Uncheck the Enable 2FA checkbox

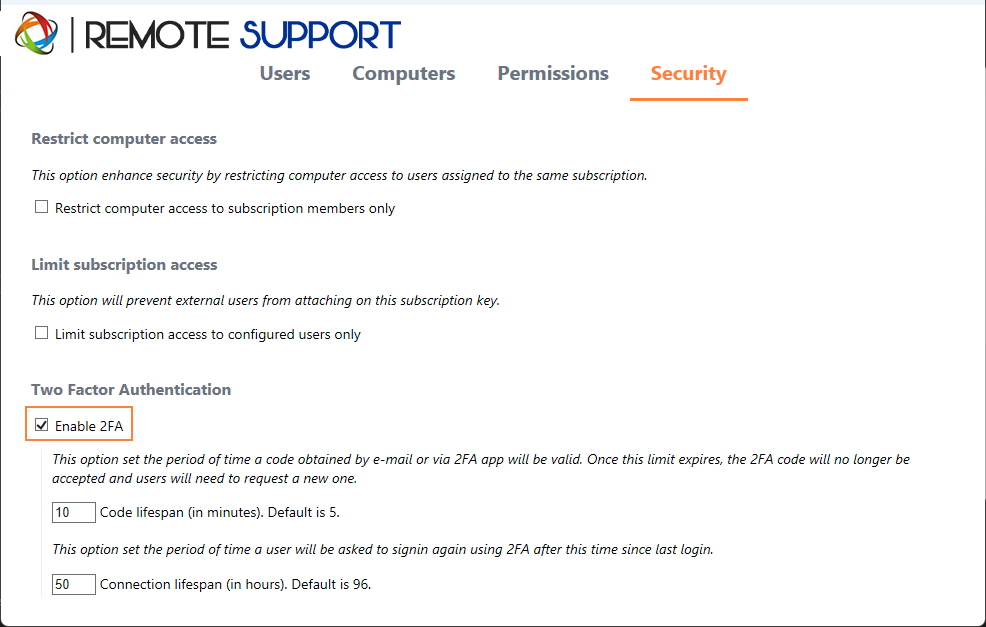coord(42,425)
